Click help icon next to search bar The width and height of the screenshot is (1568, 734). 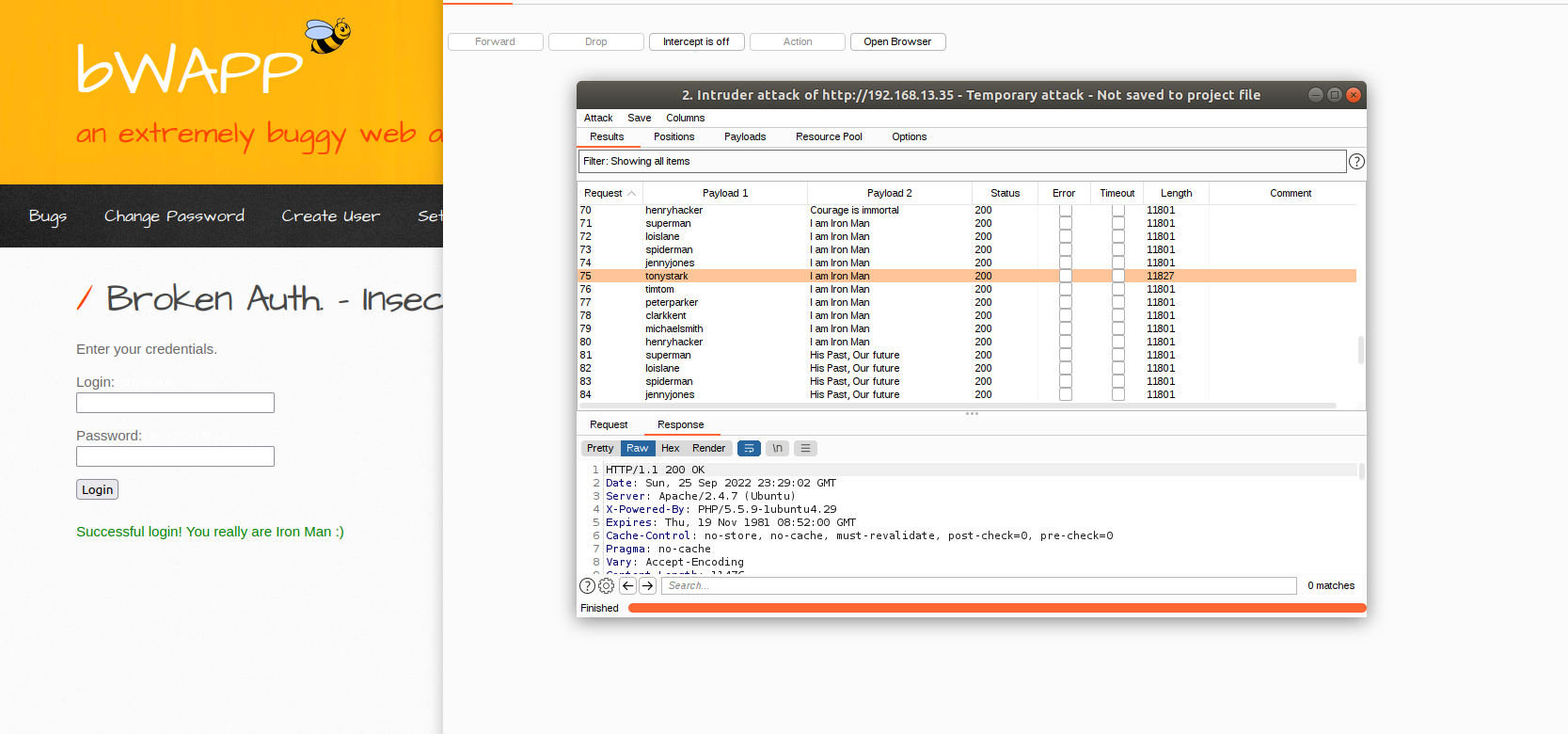coord(587,586)
